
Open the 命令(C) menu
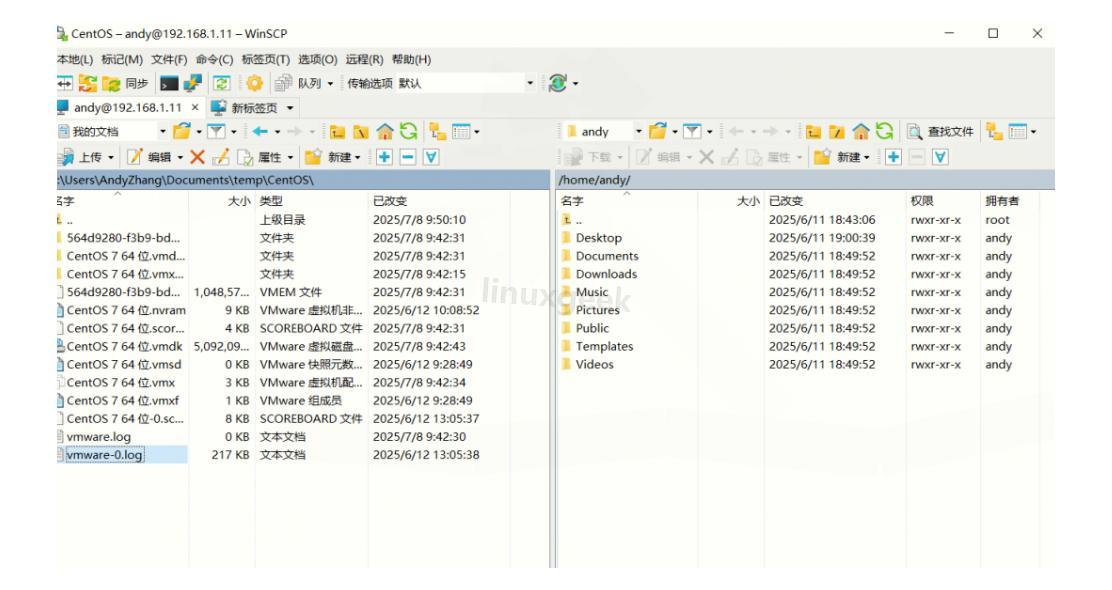(x=214, y=60)
